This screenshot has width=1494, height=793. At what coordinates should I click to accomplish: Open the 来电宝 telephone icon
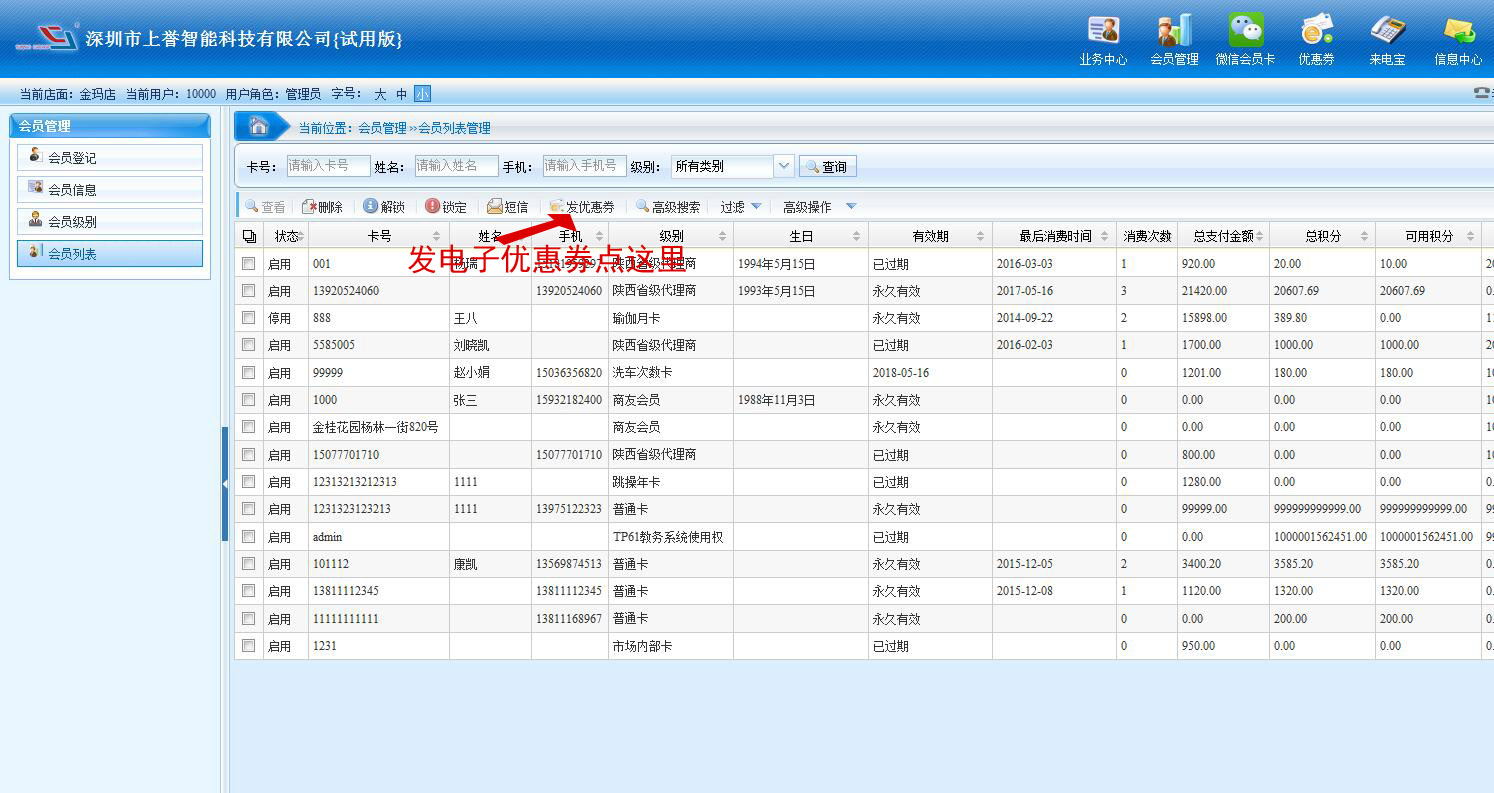[x=1387, y=31]
